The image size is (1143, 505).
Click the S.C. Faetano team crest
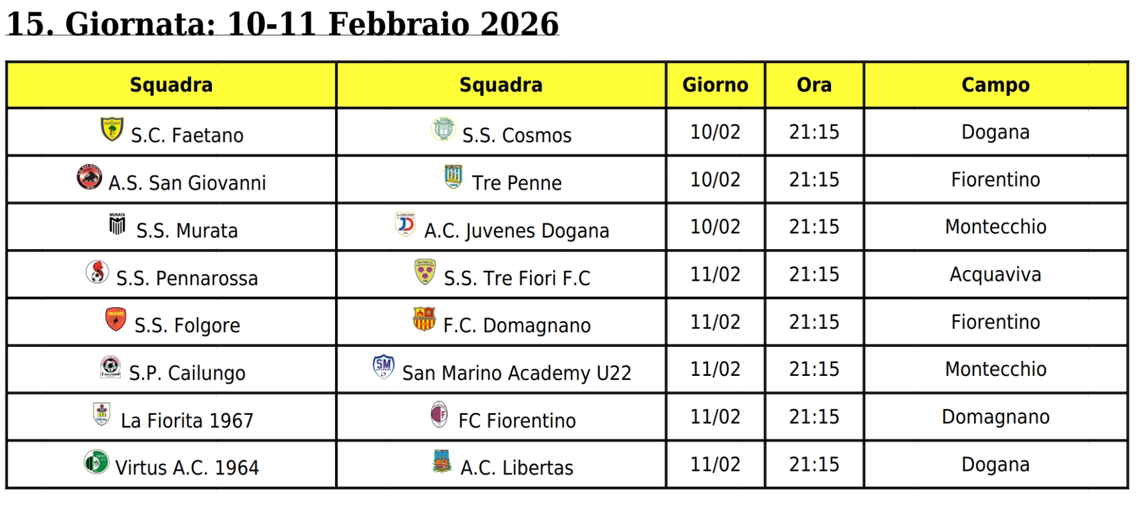111,130
